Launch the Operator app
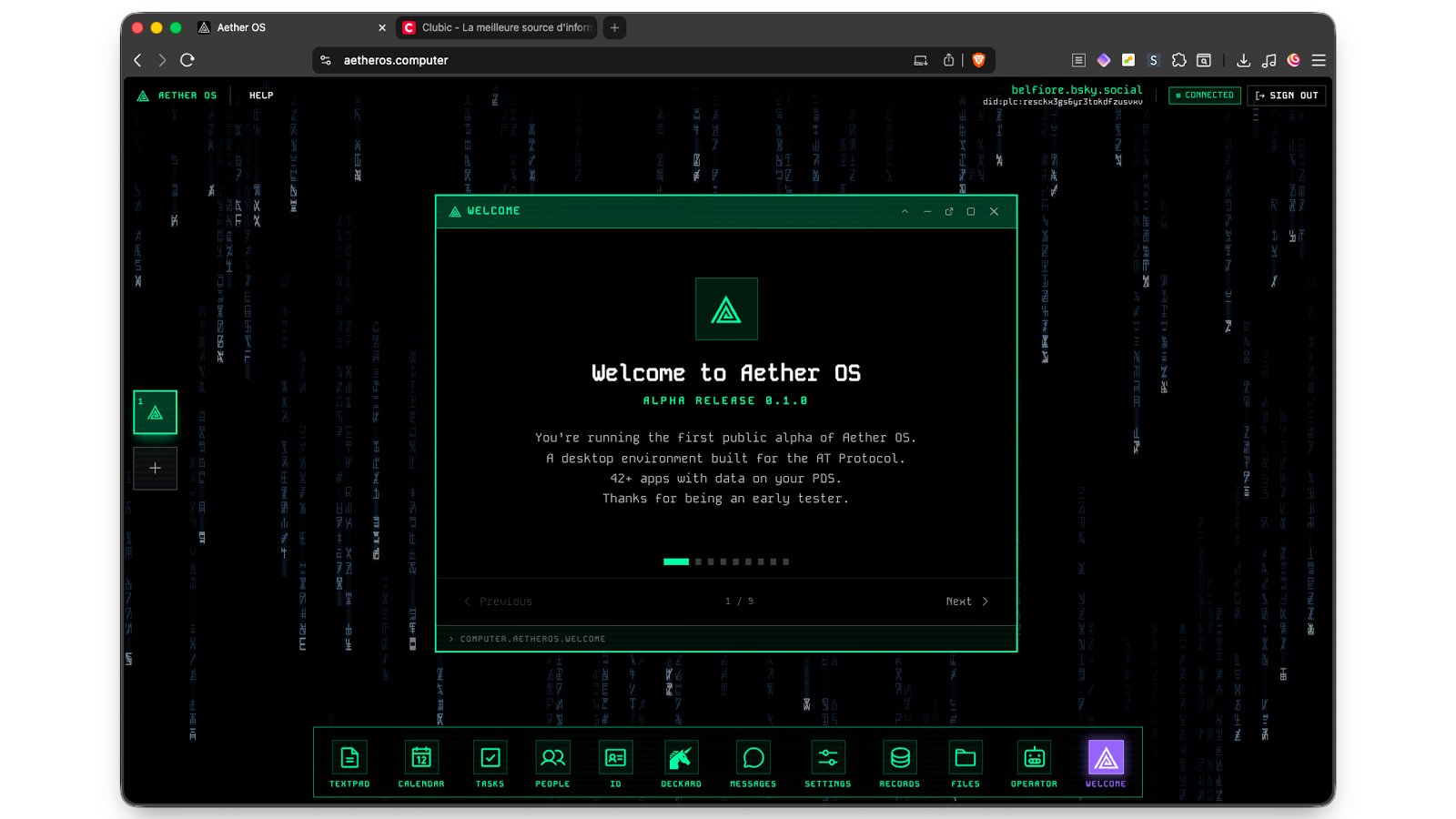The image size is (1456, 819). [1034, 763]
